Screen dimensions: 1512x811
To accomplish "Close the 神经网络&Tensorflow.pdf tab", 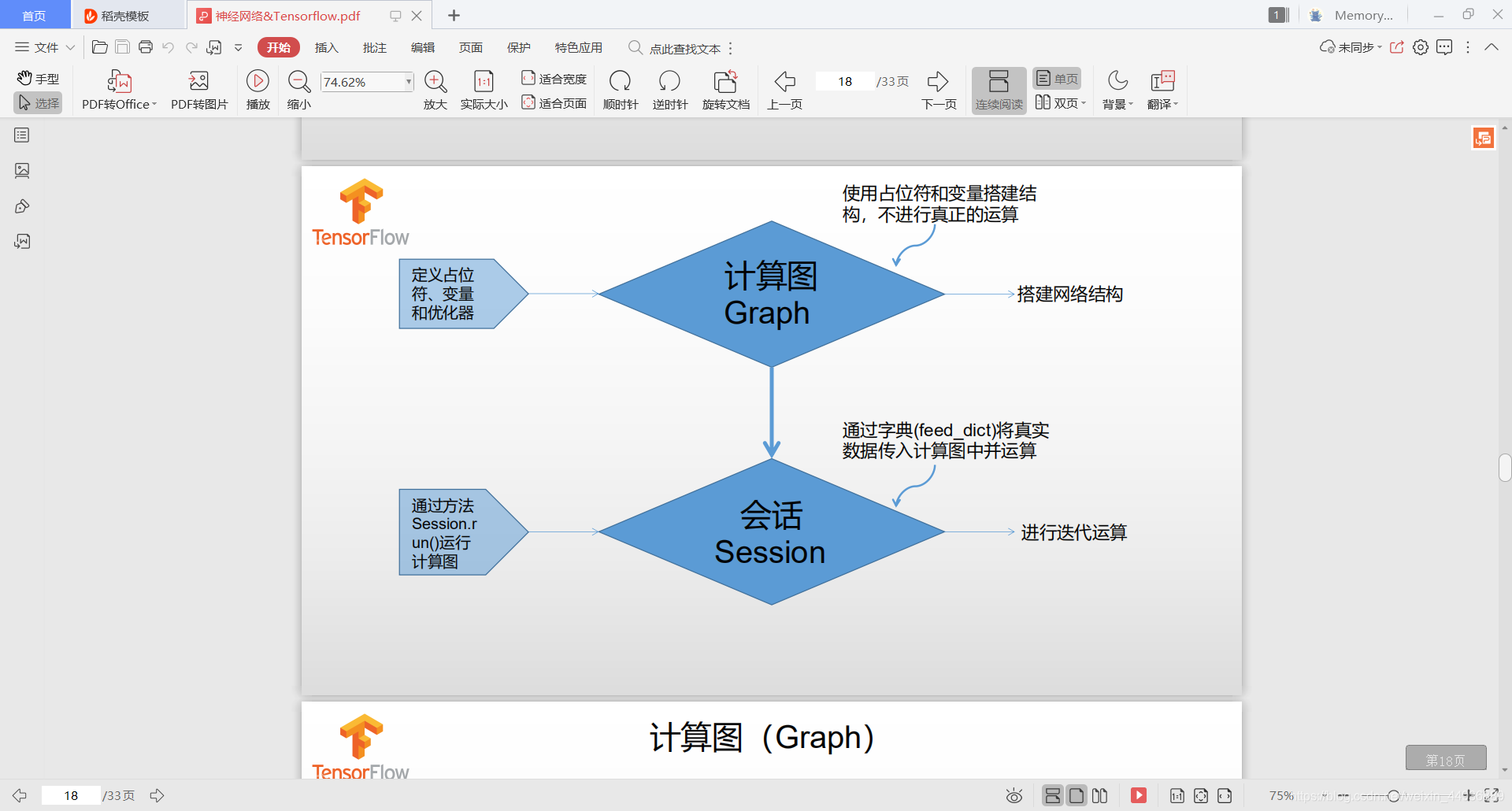I will (417, 16).
